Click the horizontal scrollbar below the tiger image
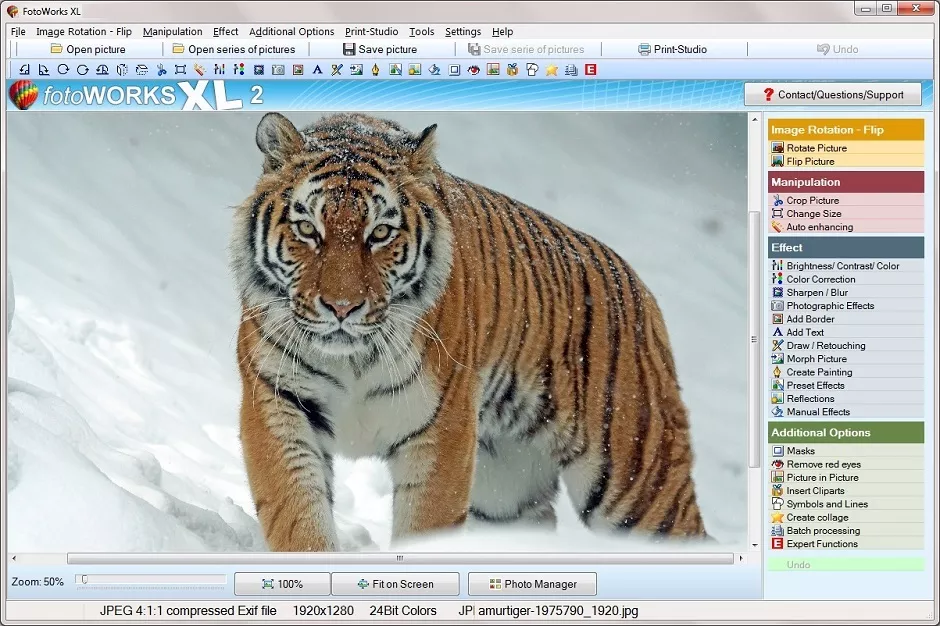 point(400,558)
